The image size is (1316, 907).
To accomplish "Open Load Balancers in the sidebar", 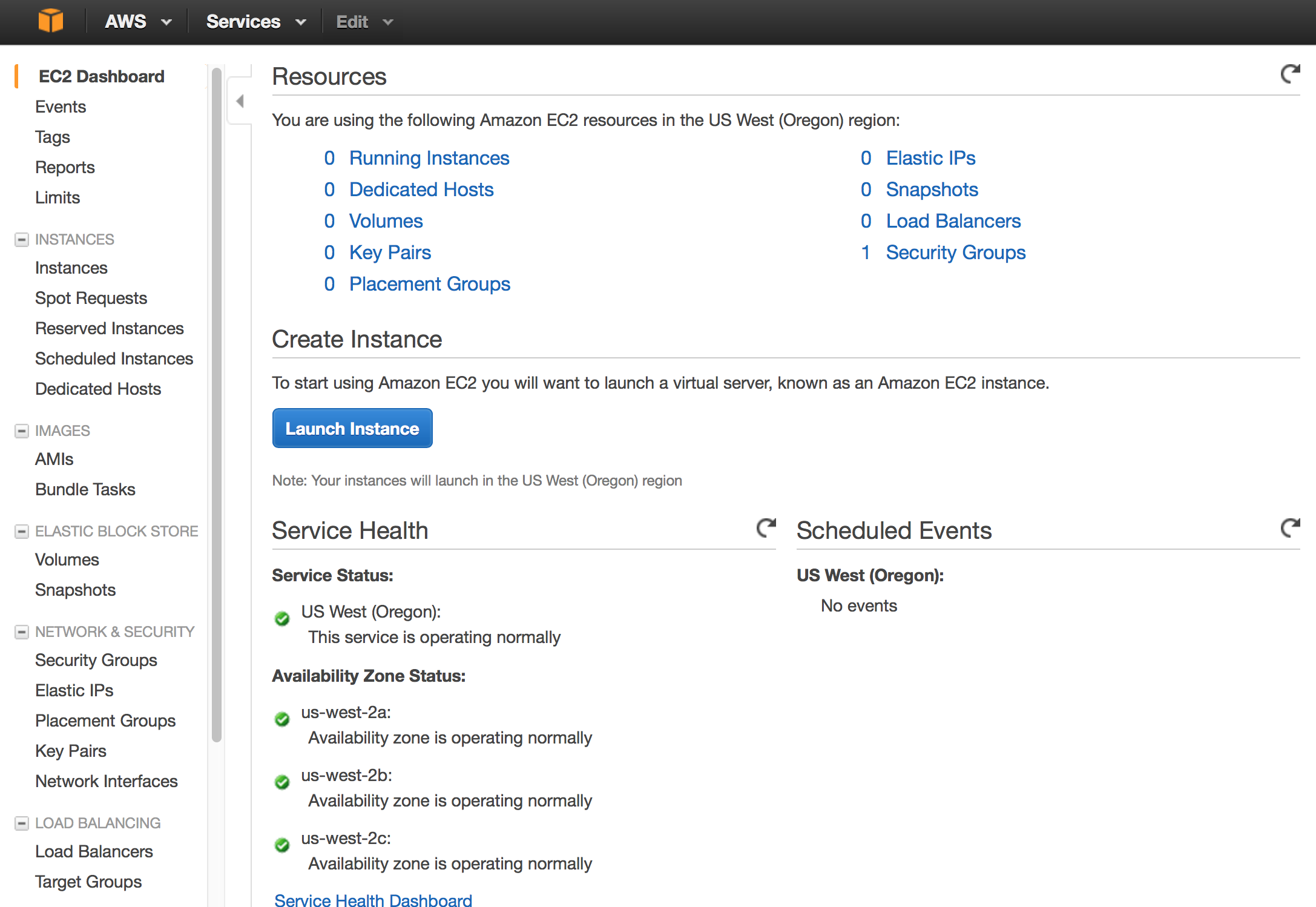I will click(94, 851).
